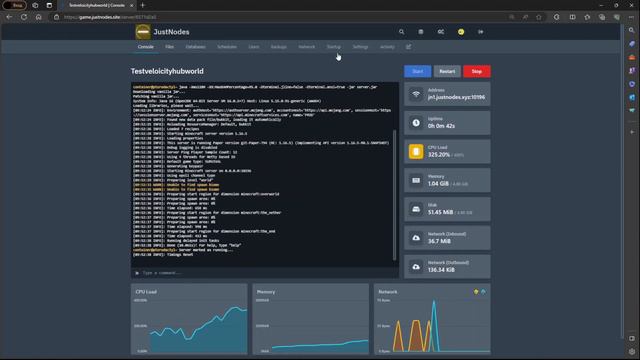The width and height of the screenshot is (640, 360).
Task: Click the page vertical scrollbar
Action: tap(622, 180)
